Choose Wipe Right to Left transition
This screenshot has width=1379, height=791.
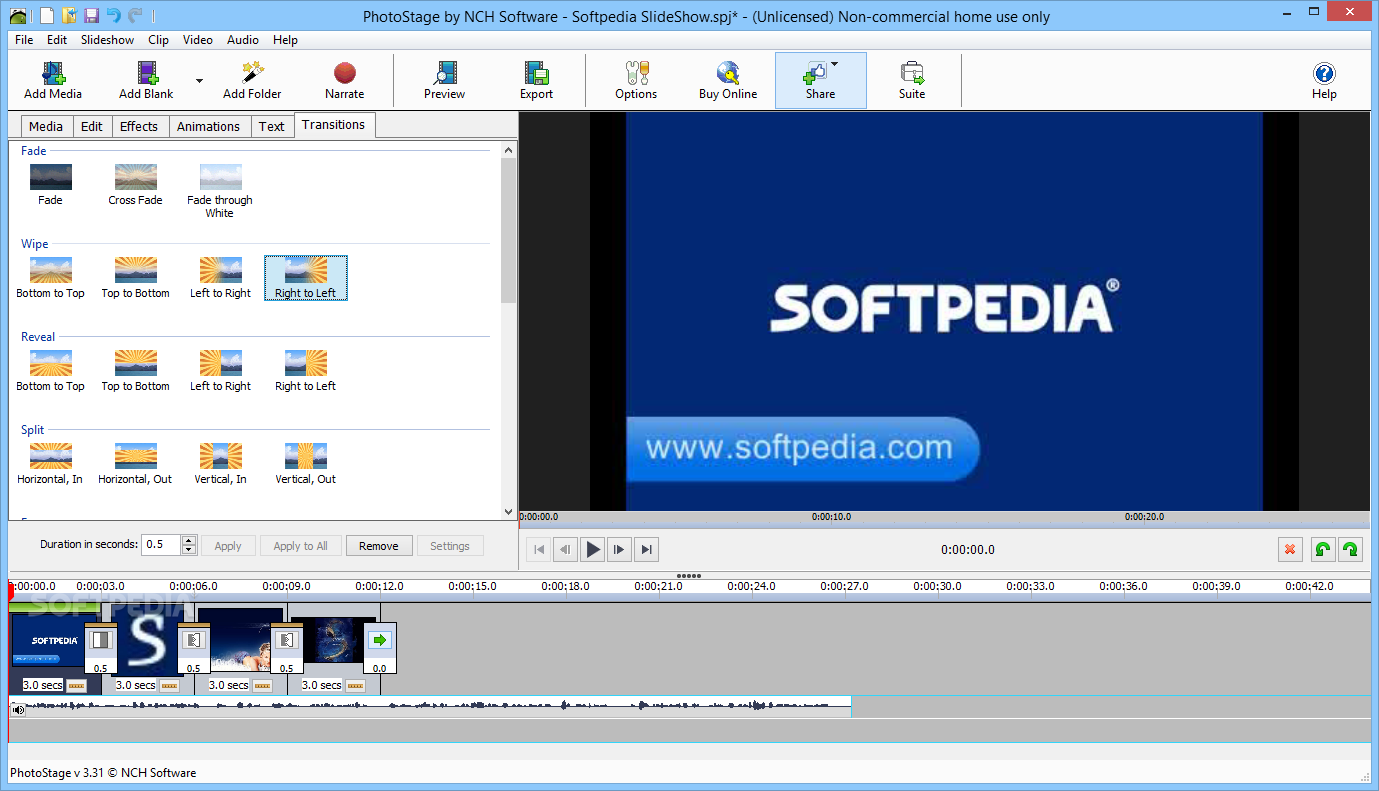[x=305, y=278]
